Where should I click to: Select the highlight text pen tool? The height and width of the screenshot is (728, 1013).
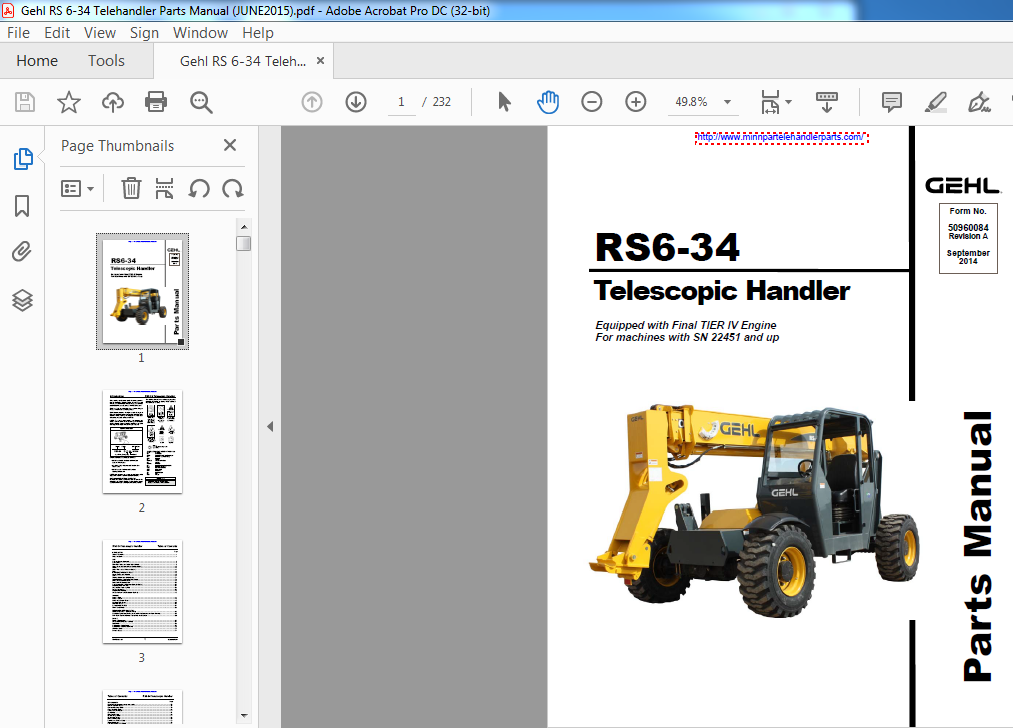(x=935, y=102)
